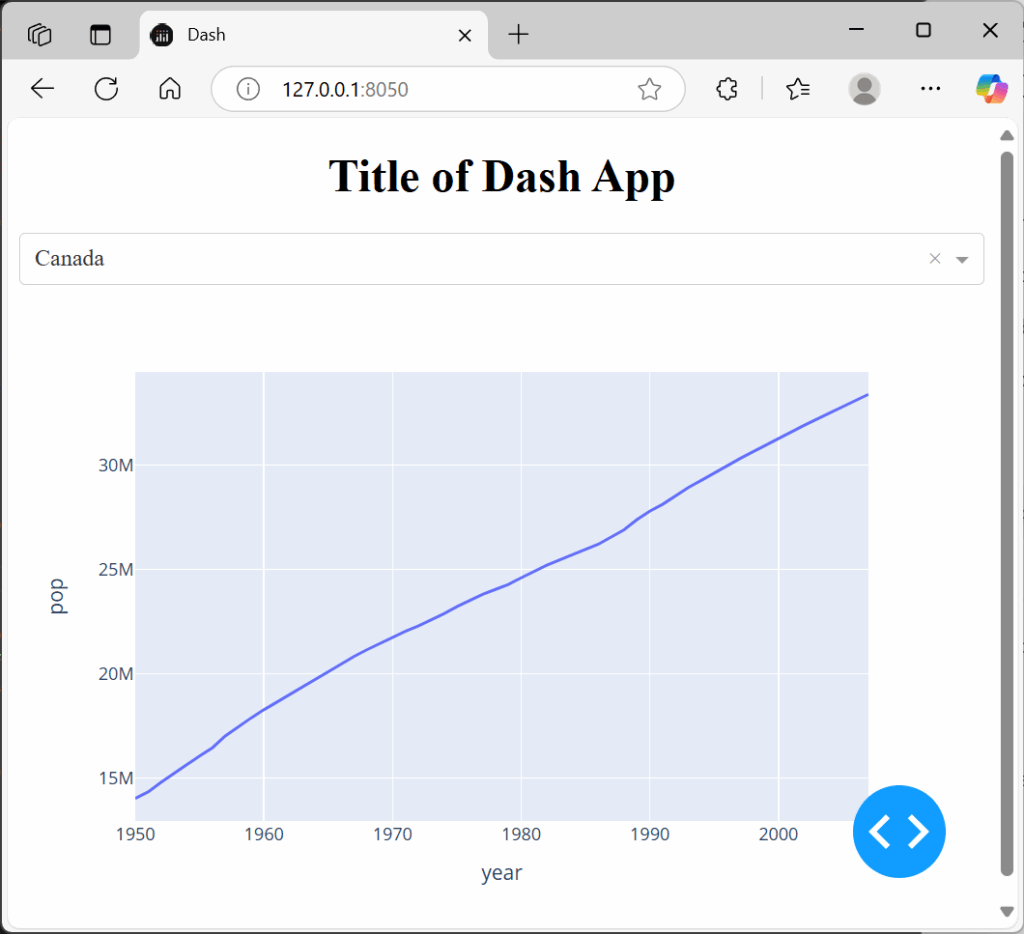The height and width of the screenshot is (934, 1024).
Task: Open the workspaces icon in title bar
Action: pos(40,35)
